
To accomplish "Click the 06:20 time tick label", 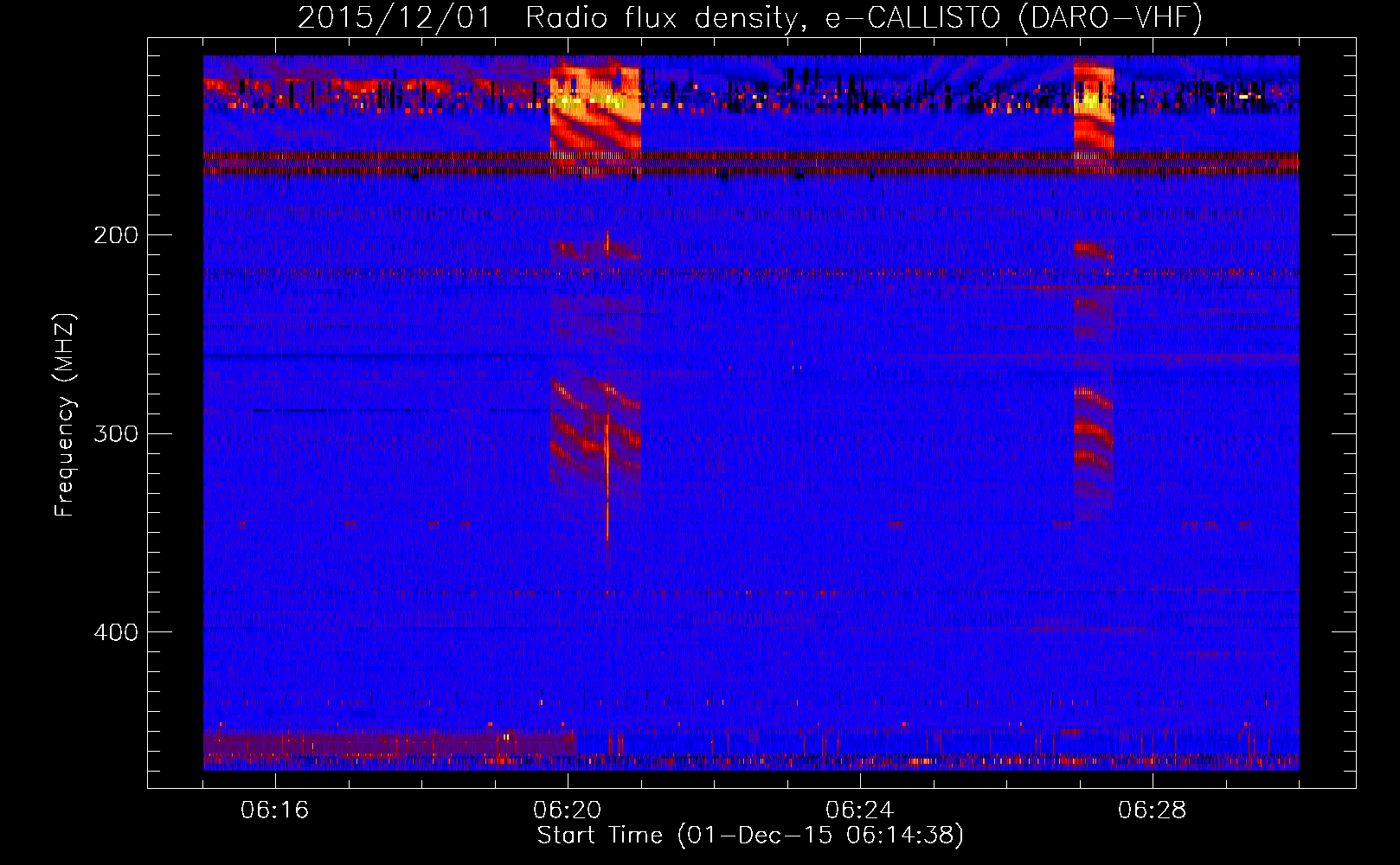I will [568, 811].
